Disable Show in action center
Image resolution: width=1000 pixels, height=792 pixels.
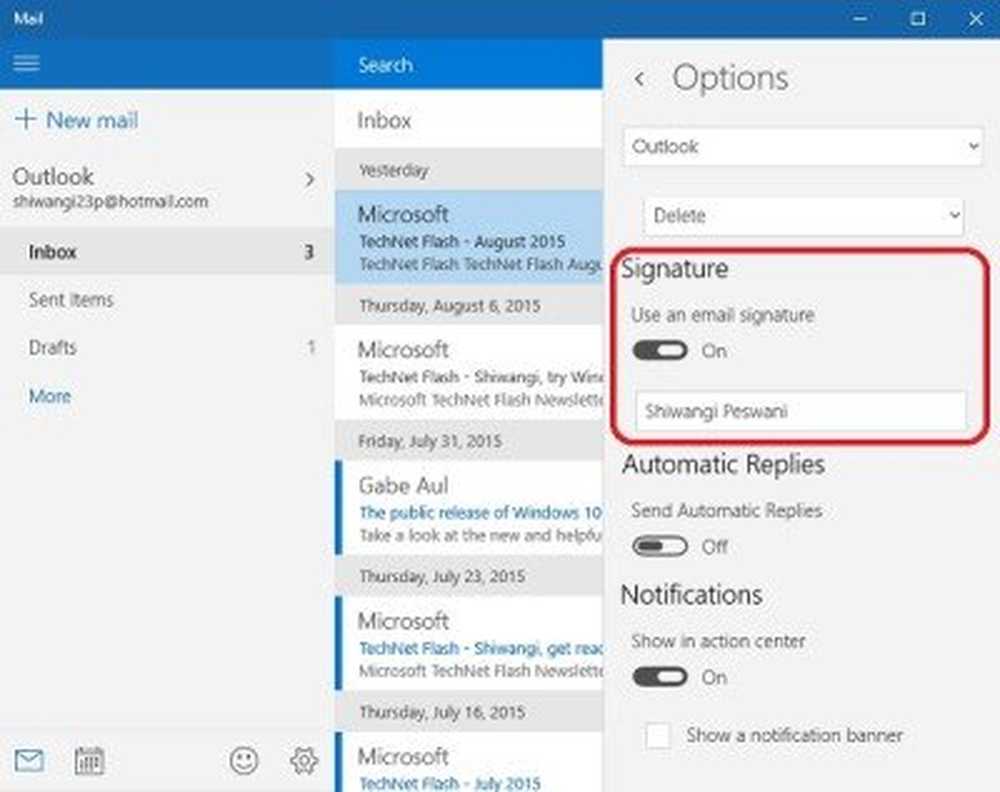(659, 677)
